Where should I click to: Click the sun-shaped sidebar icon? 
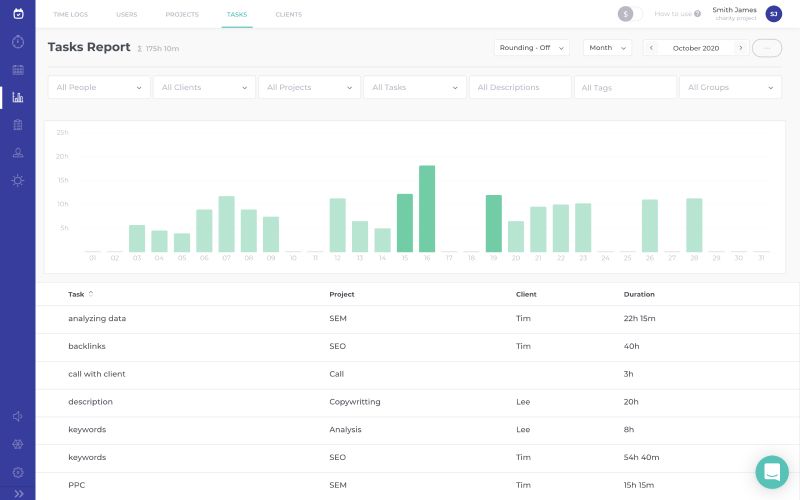tap(18, 181)
